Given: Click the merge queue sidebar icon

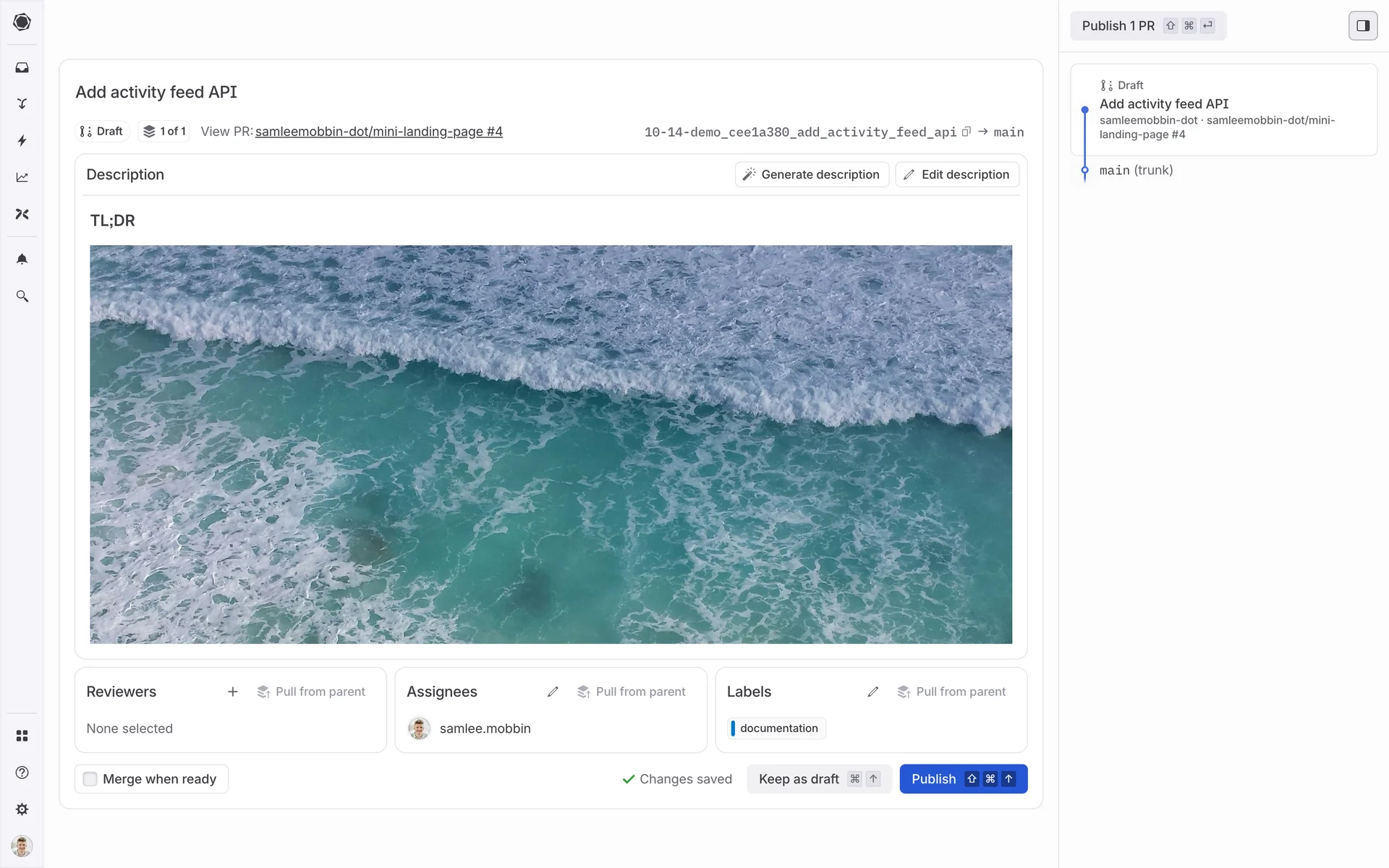Looking at the screenshot, I should click(x=22, y=103).
